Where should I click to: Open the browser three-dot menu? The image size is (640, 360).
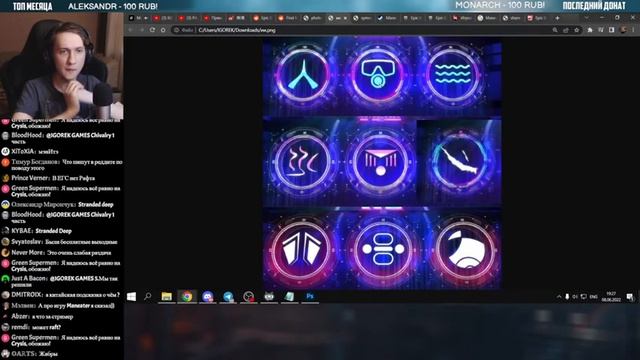[633, 30]
